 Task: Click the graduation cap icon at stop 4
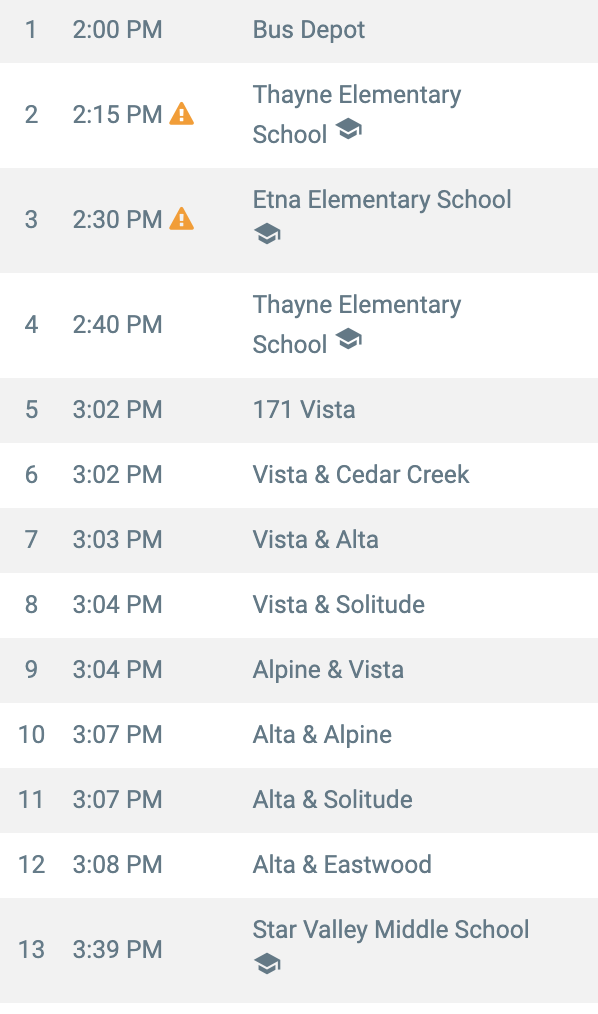tap(348, 338)
